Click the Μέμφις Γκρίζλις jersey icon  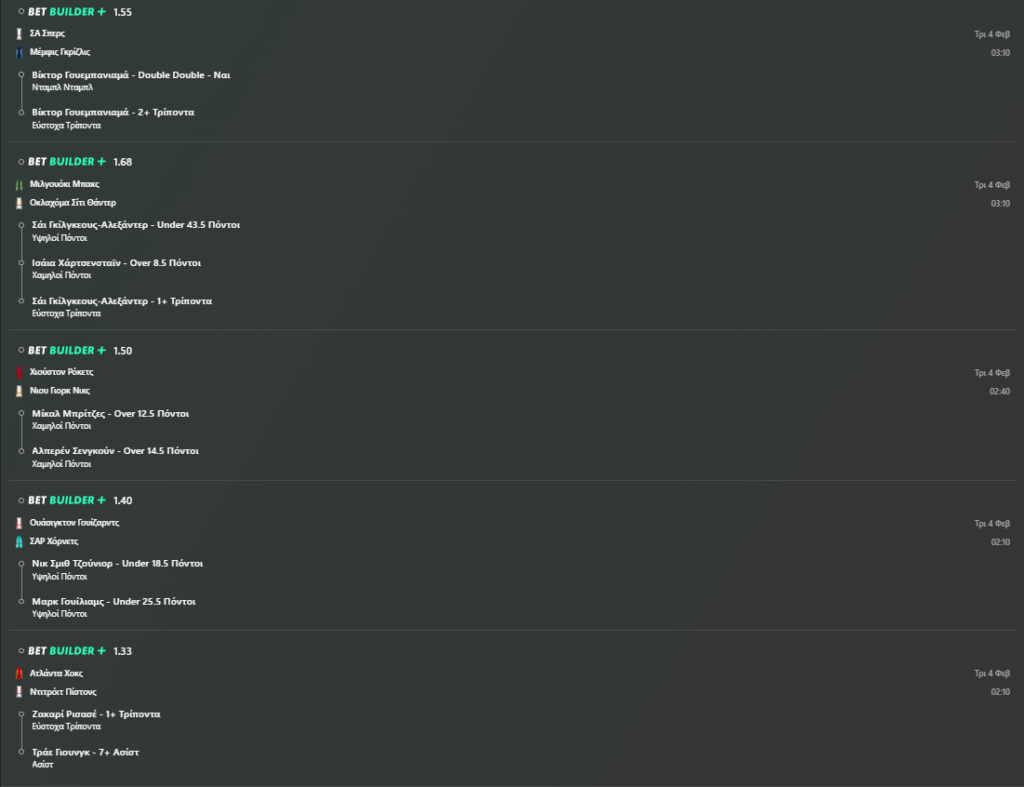[x=19, y=52]
